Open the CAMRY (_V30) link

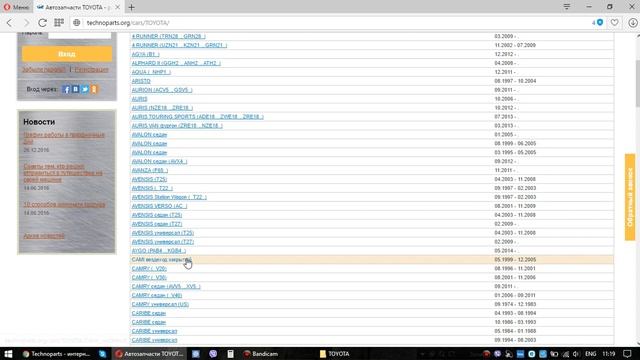[x=149, y=278]
